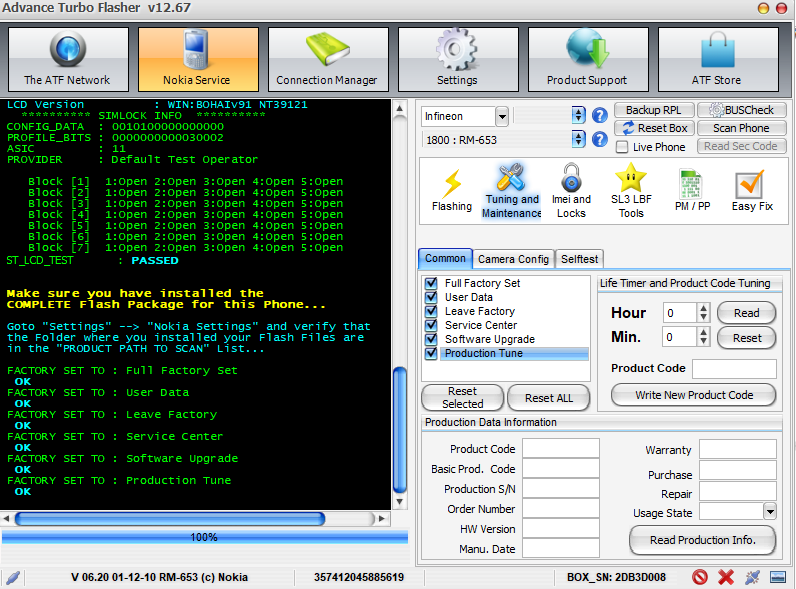Click help icon beside 1800 : RM-653
The height and width of the screenshot is (589, 796).
point(600,139)
